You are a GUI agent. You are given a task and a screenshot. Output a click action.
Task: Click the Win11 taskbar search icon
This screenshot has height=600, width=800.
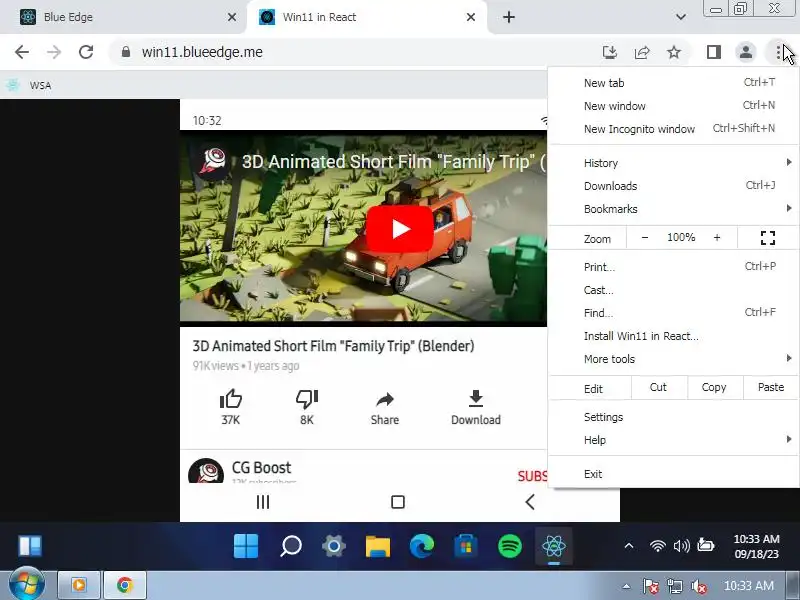click(x=291, y=546)
